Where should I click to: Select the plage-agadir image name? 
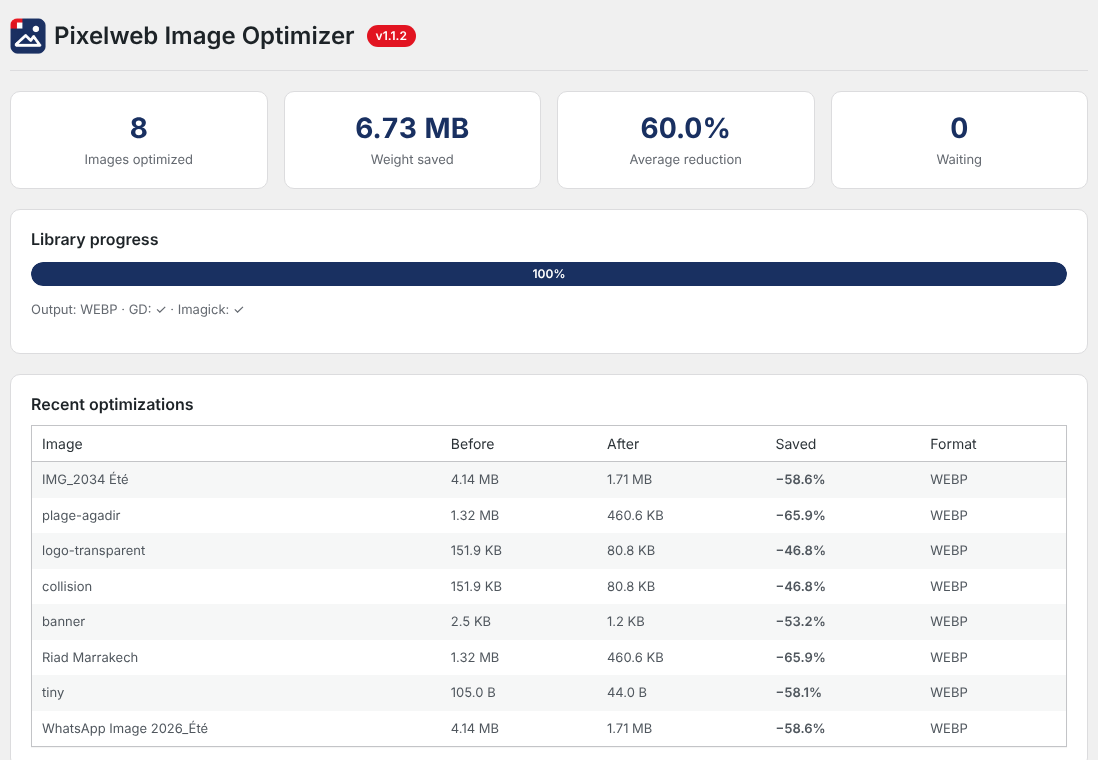pyautogui.click(x=81, y=516)
